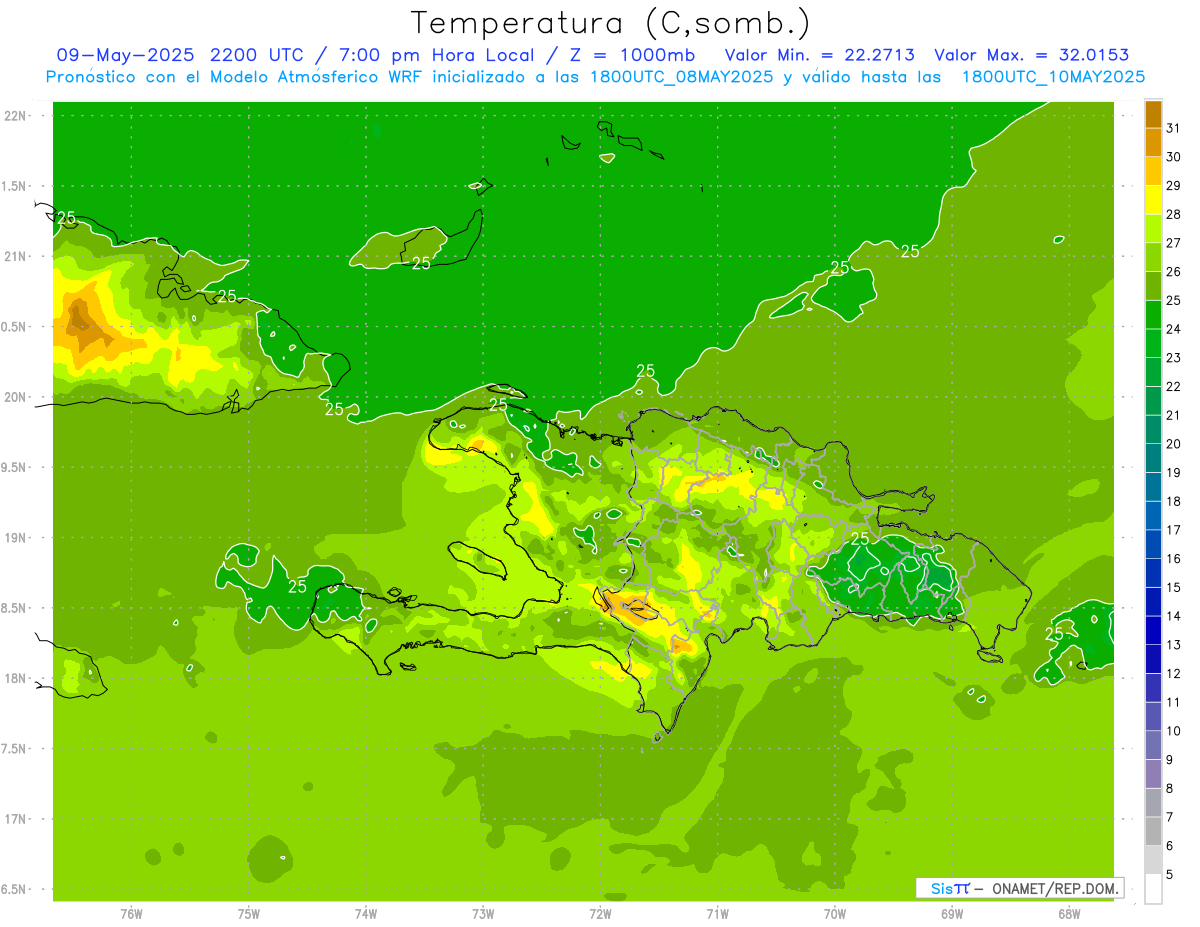Click the '19N' latitude label
The image size is (1200, 927).
pyautogui.click(x=16, y=538)
